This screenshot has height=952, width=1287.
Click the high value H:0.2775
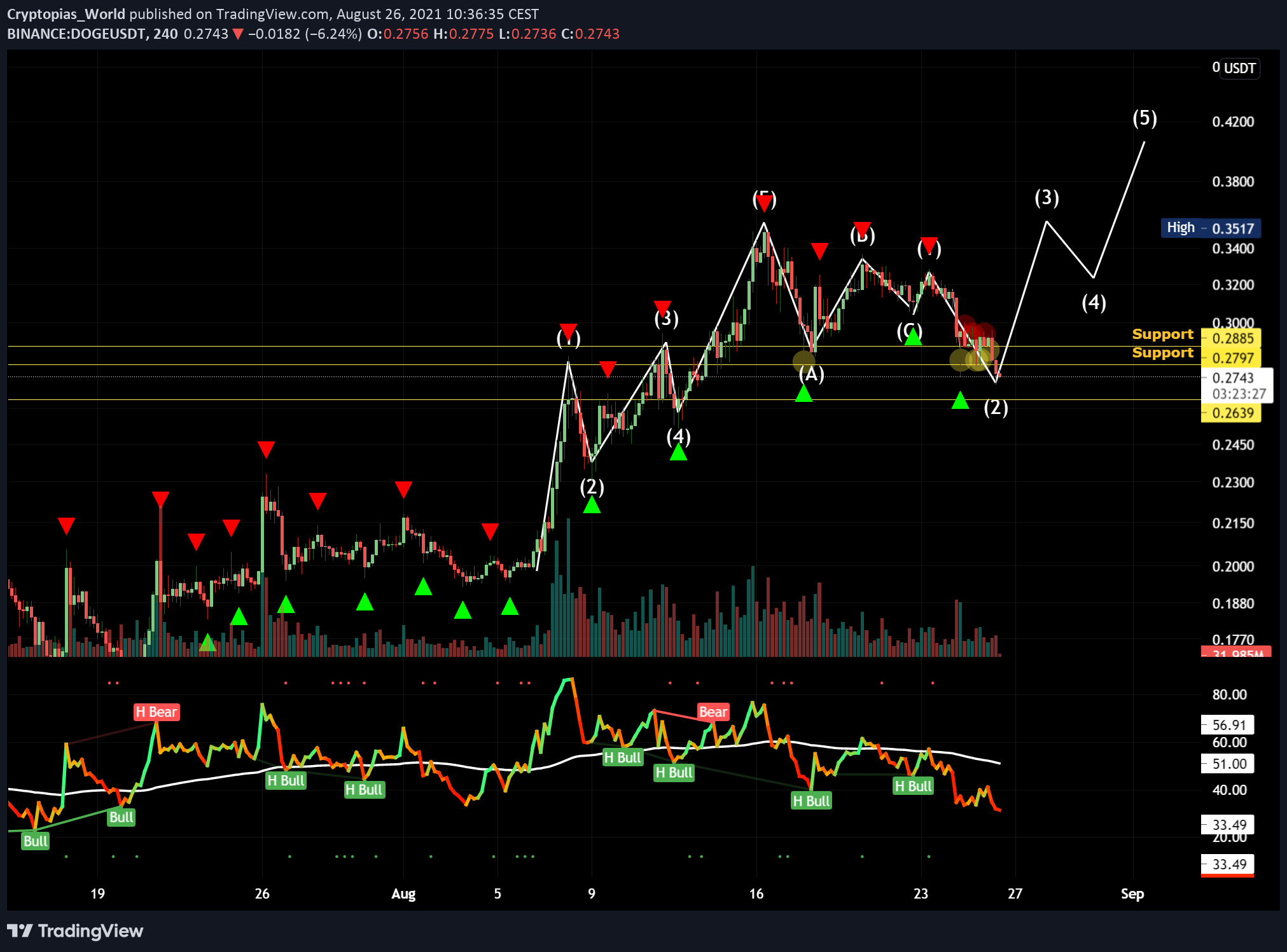point(463,34)
